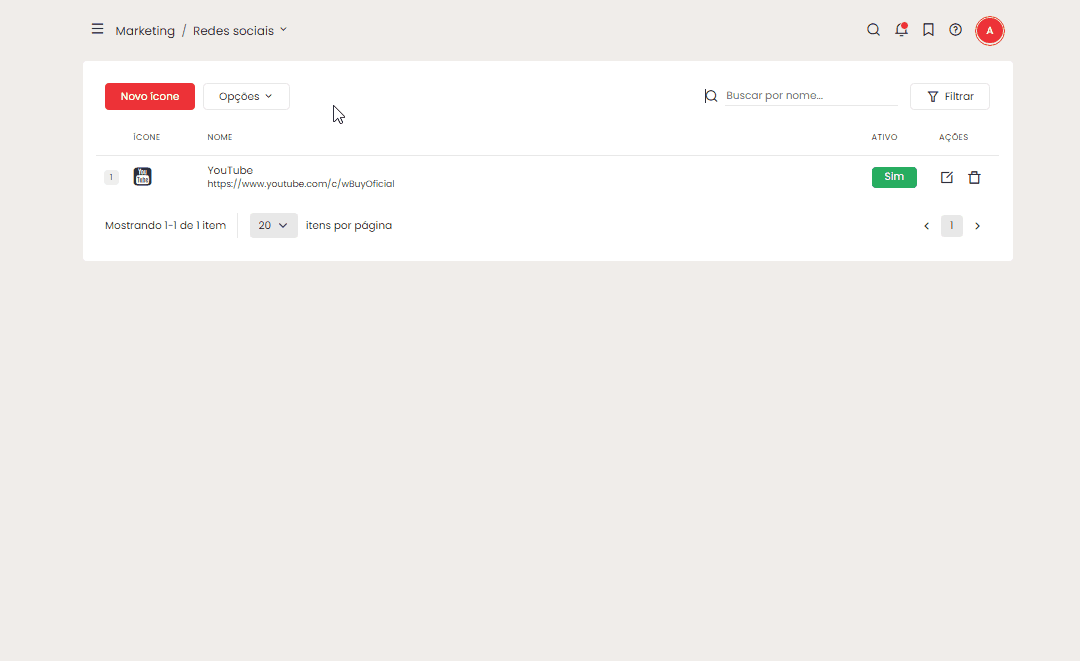Edit the YouTube entry
The height and width of the screenshot is (661, 1080).
947,177
